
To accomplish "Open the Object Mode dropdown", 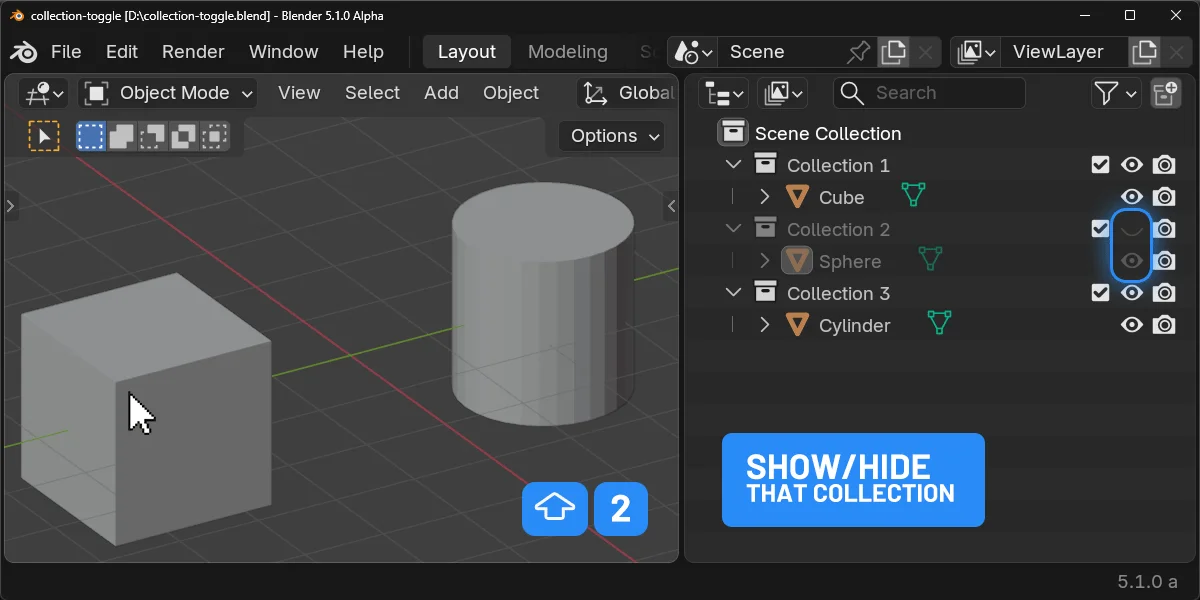I will pos(167,93).
